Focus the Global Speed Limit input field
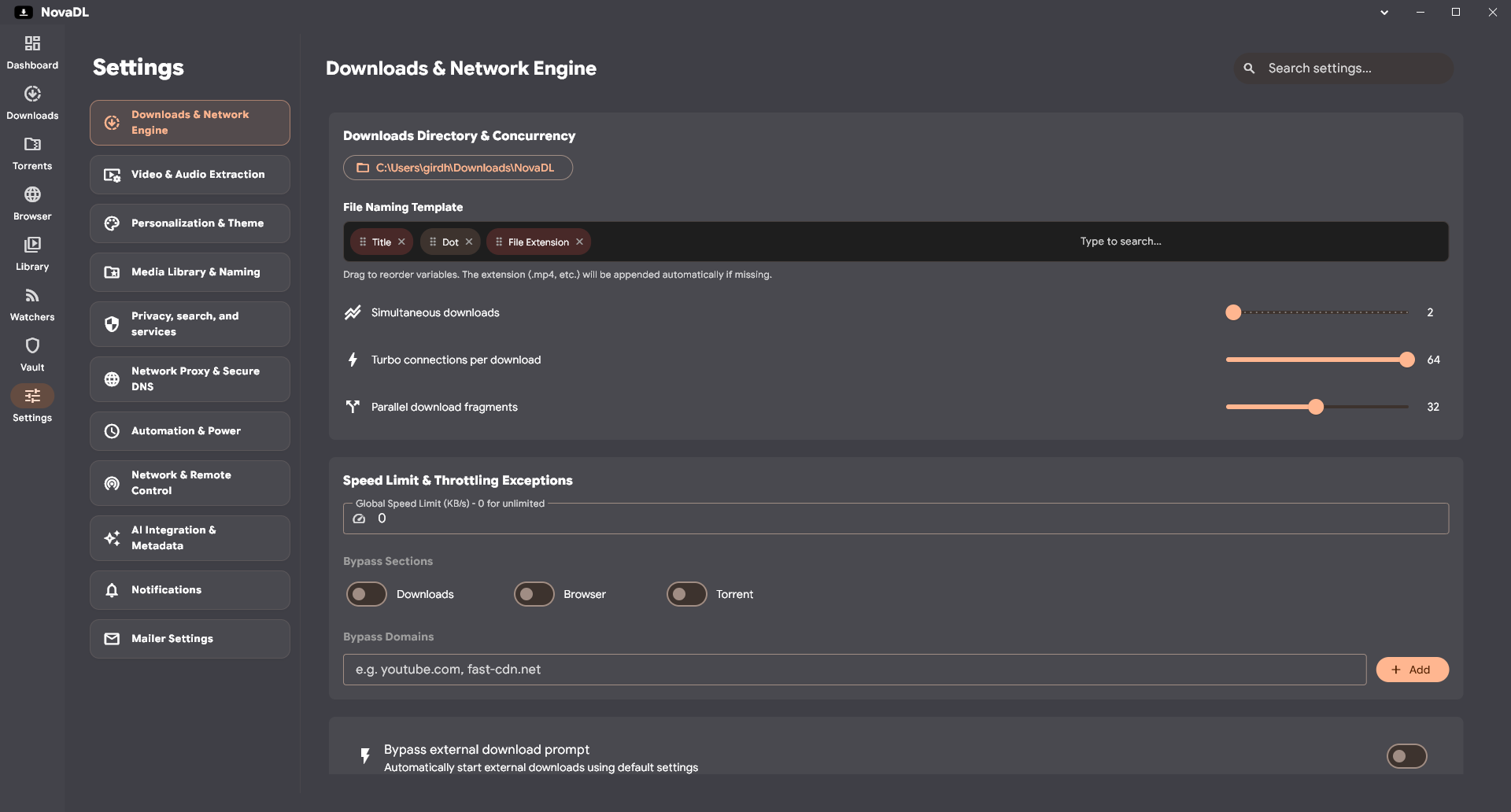 pos(896,519)
